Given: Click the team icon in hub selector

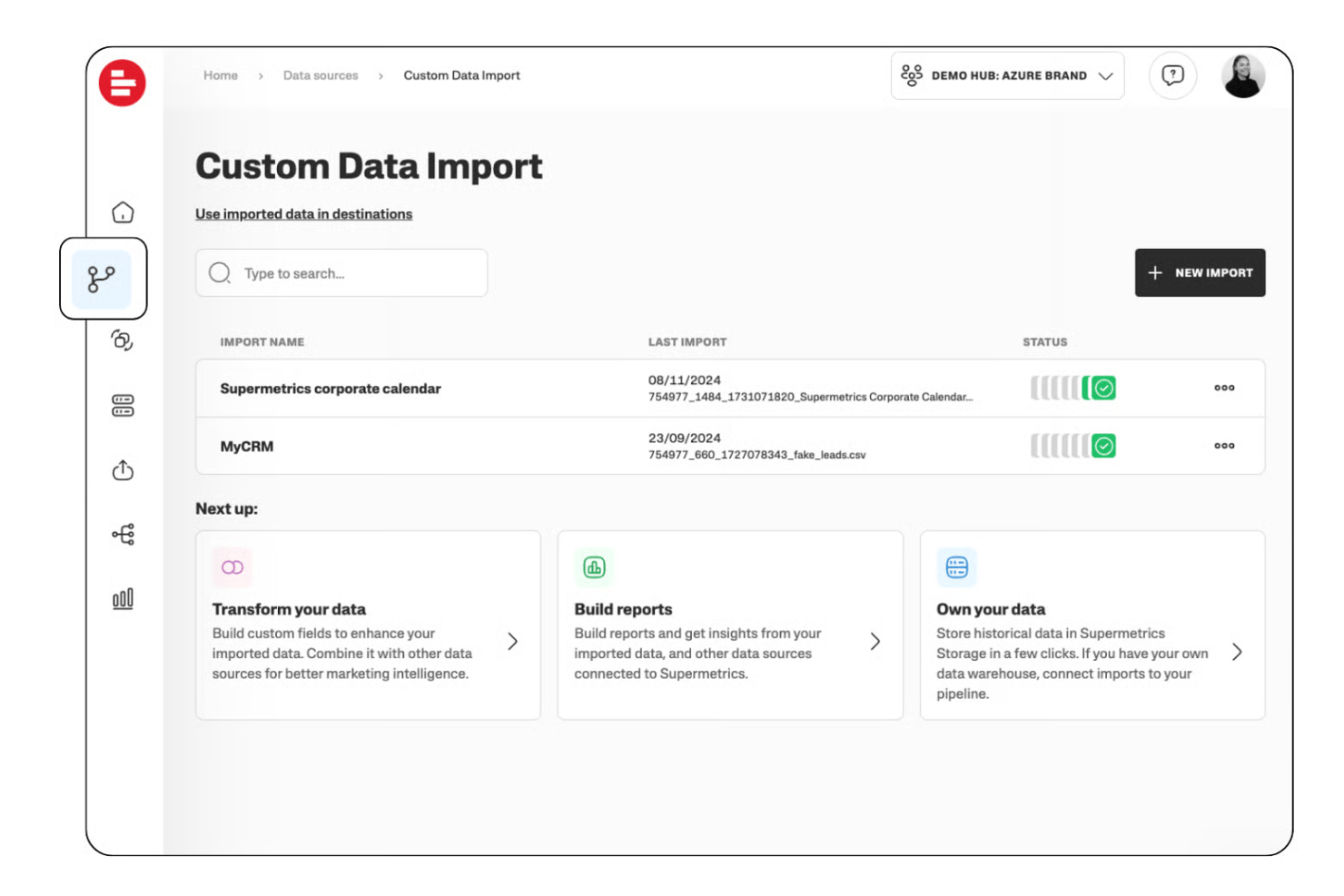Looking at the screenshot, I should (912, 75).
